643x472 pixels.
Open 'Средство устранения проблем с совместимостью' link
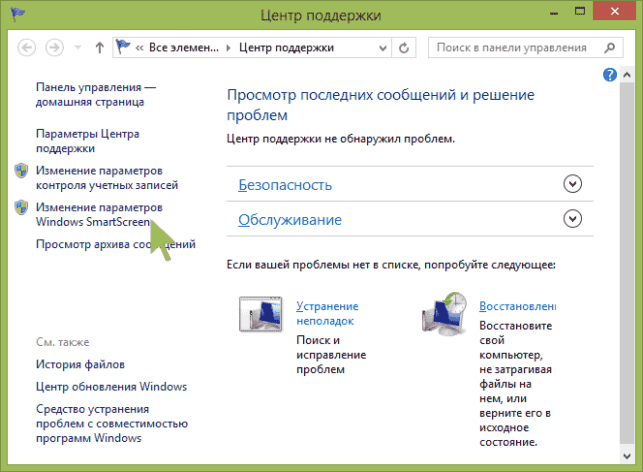click(x=112, y=423)
